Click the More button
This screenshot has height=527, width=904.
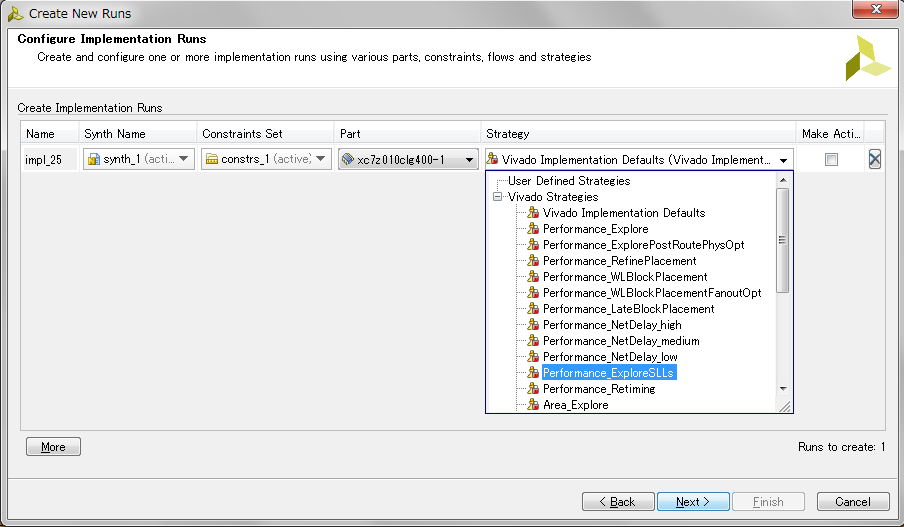tap(53, 447)
